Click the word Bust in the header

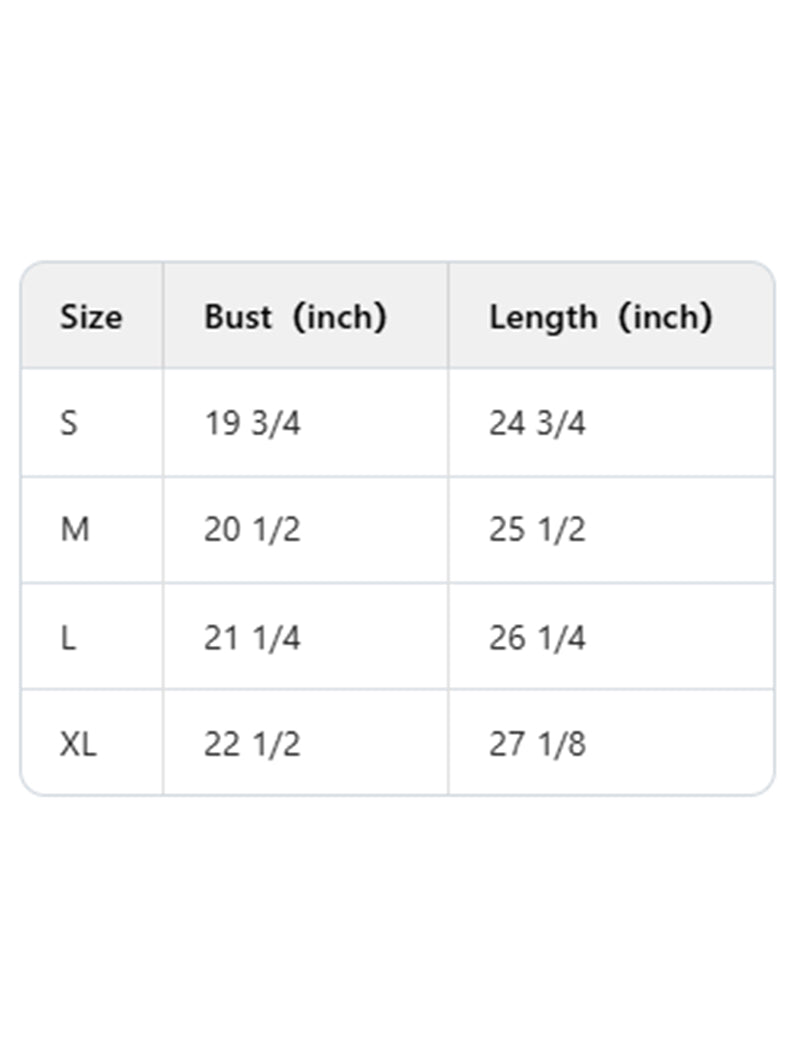coord(238,317)
